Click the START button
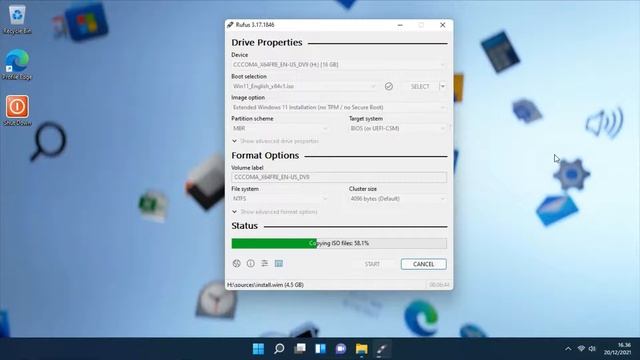640x360 pixels. coord(372,264)
